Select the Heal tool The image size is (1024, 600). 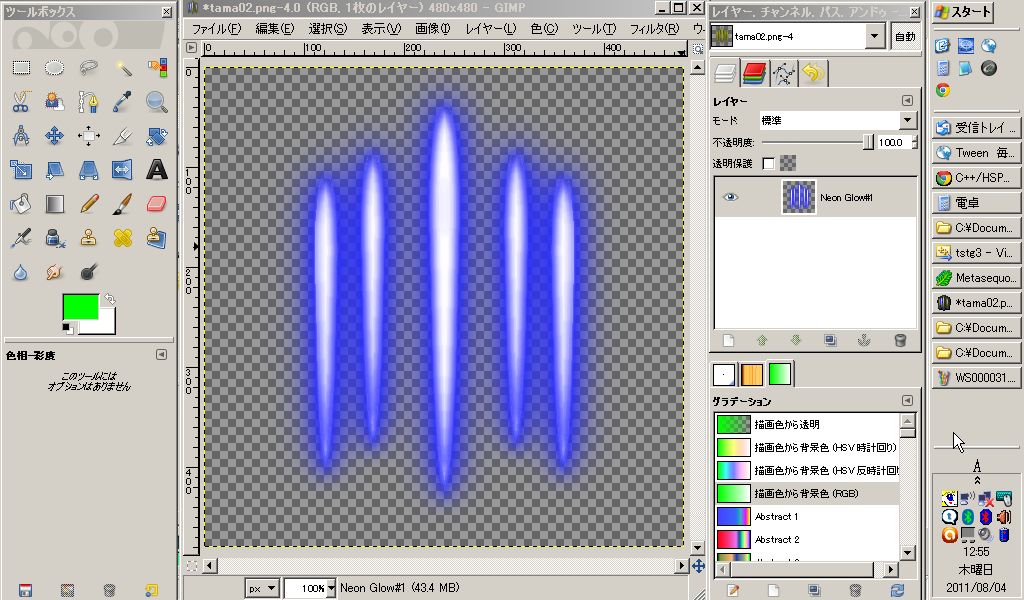point(123,238)
